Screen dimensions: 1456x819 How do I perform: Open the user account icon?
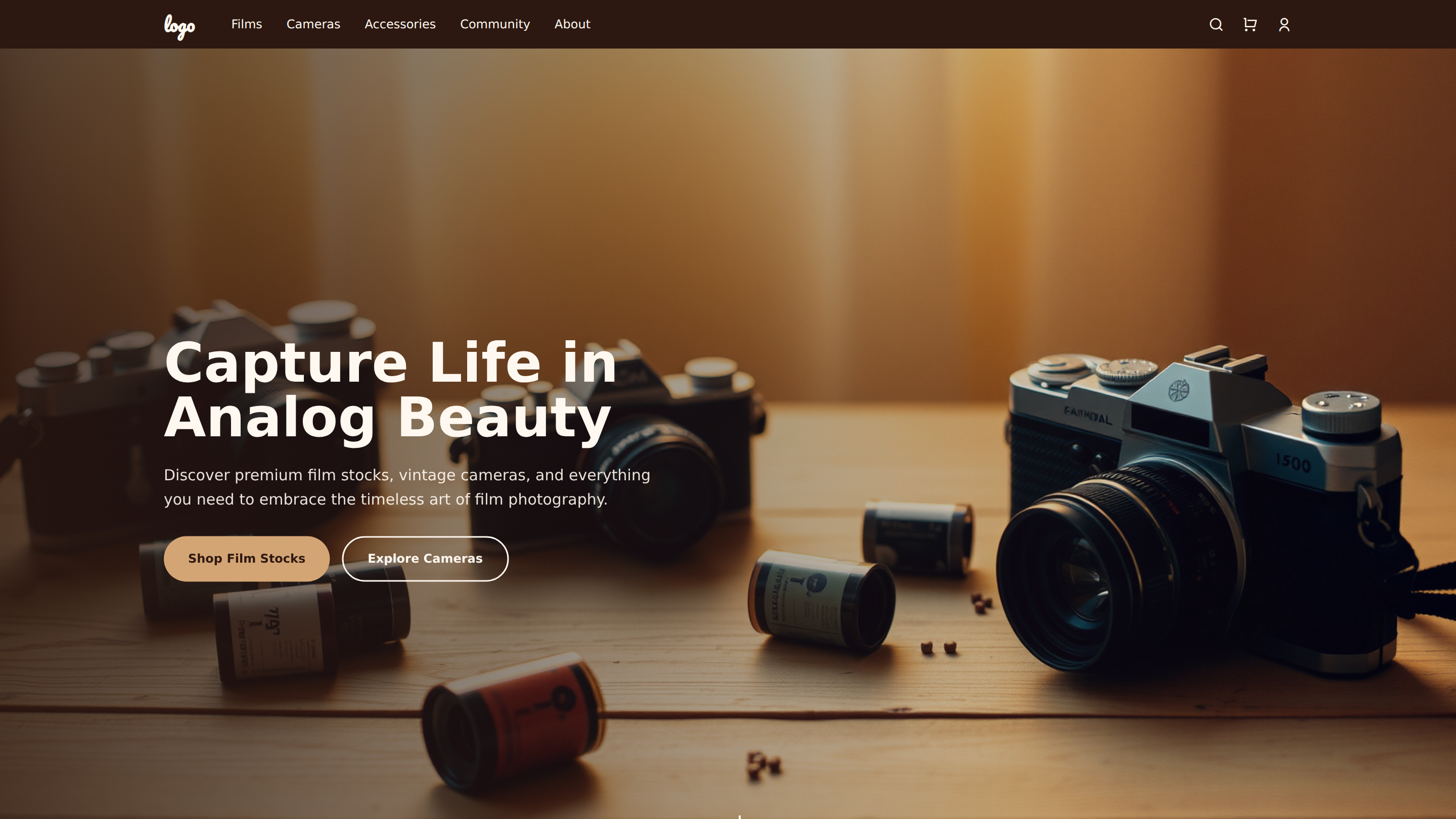tap(1284, 24)
